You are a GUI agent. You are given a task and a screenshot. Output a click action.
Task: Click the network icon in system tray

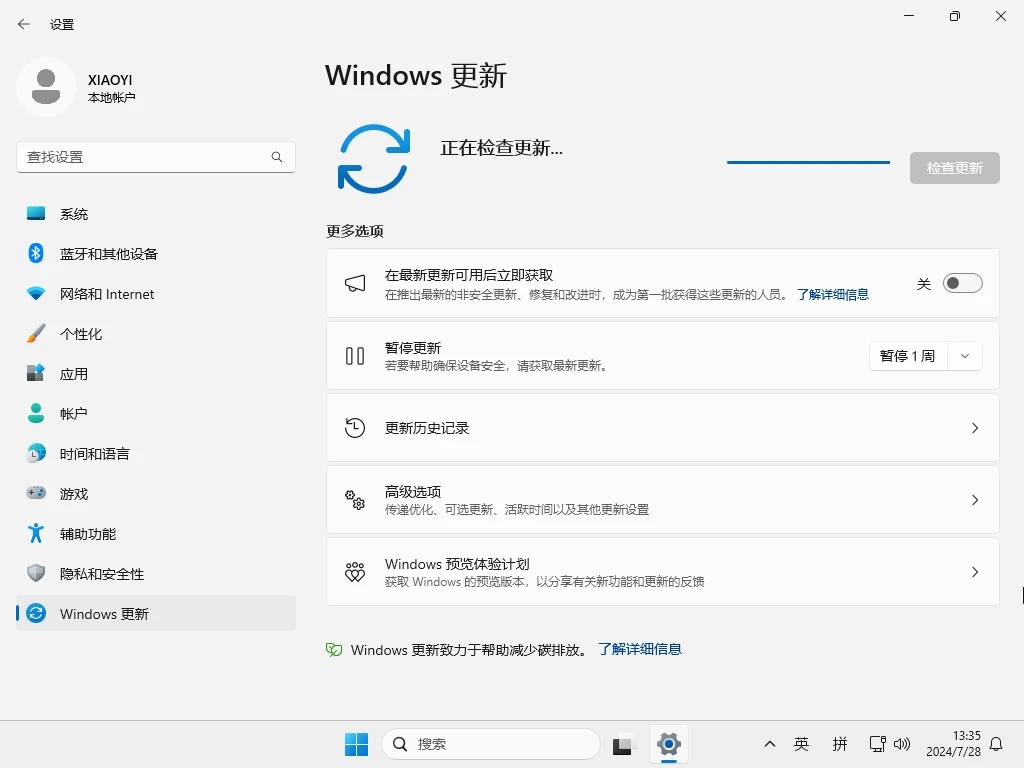click(x=878, y=744)
